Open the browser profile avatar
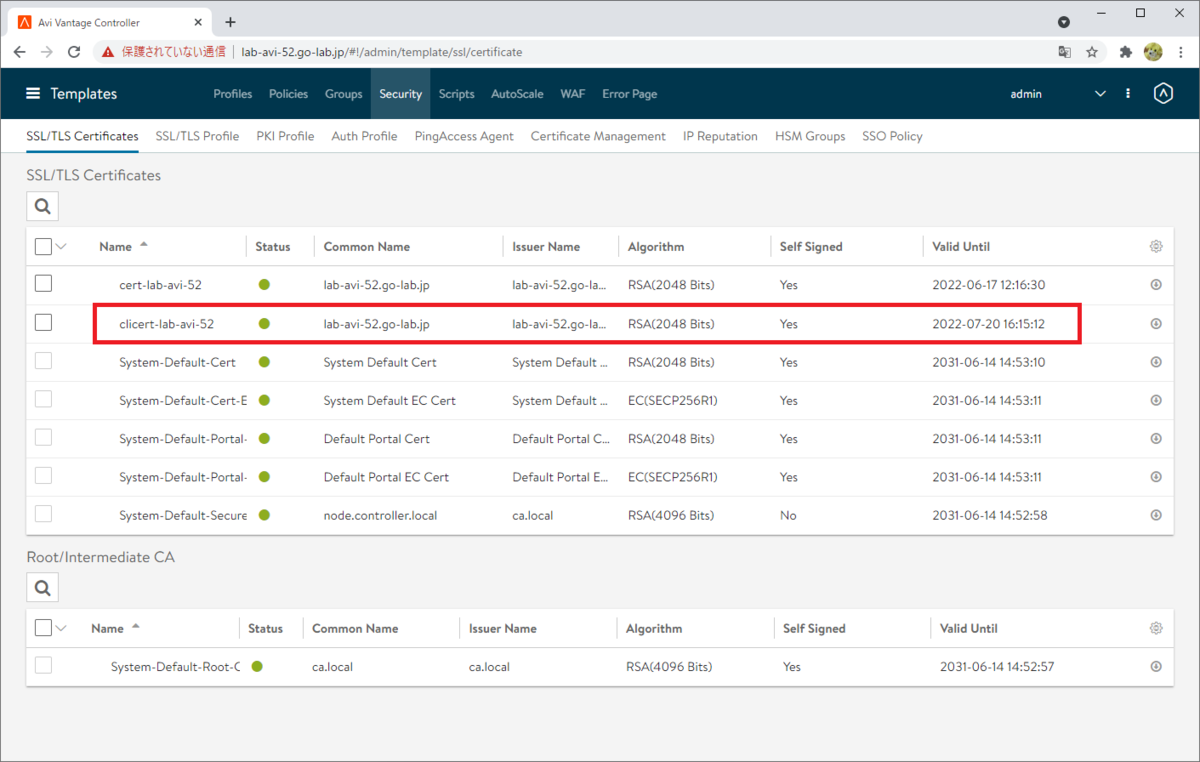 1153,52
